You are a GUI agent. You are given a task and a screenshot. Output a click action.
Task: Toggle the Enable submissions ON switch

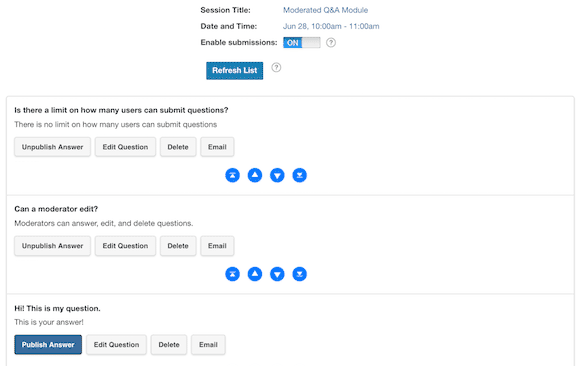click(302, 43)
